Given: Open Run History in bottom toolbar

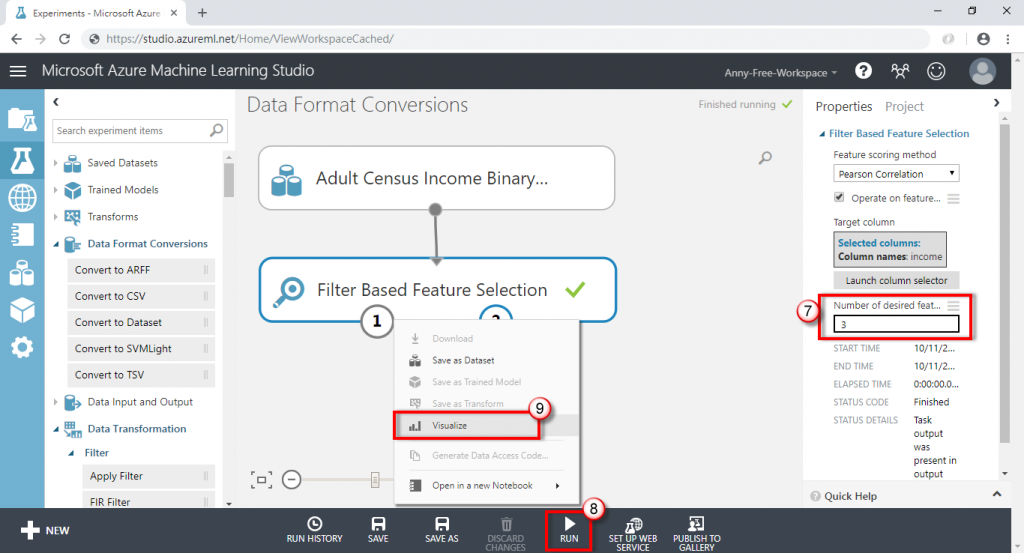Looking at the screenshot, I should pos(314,530).
